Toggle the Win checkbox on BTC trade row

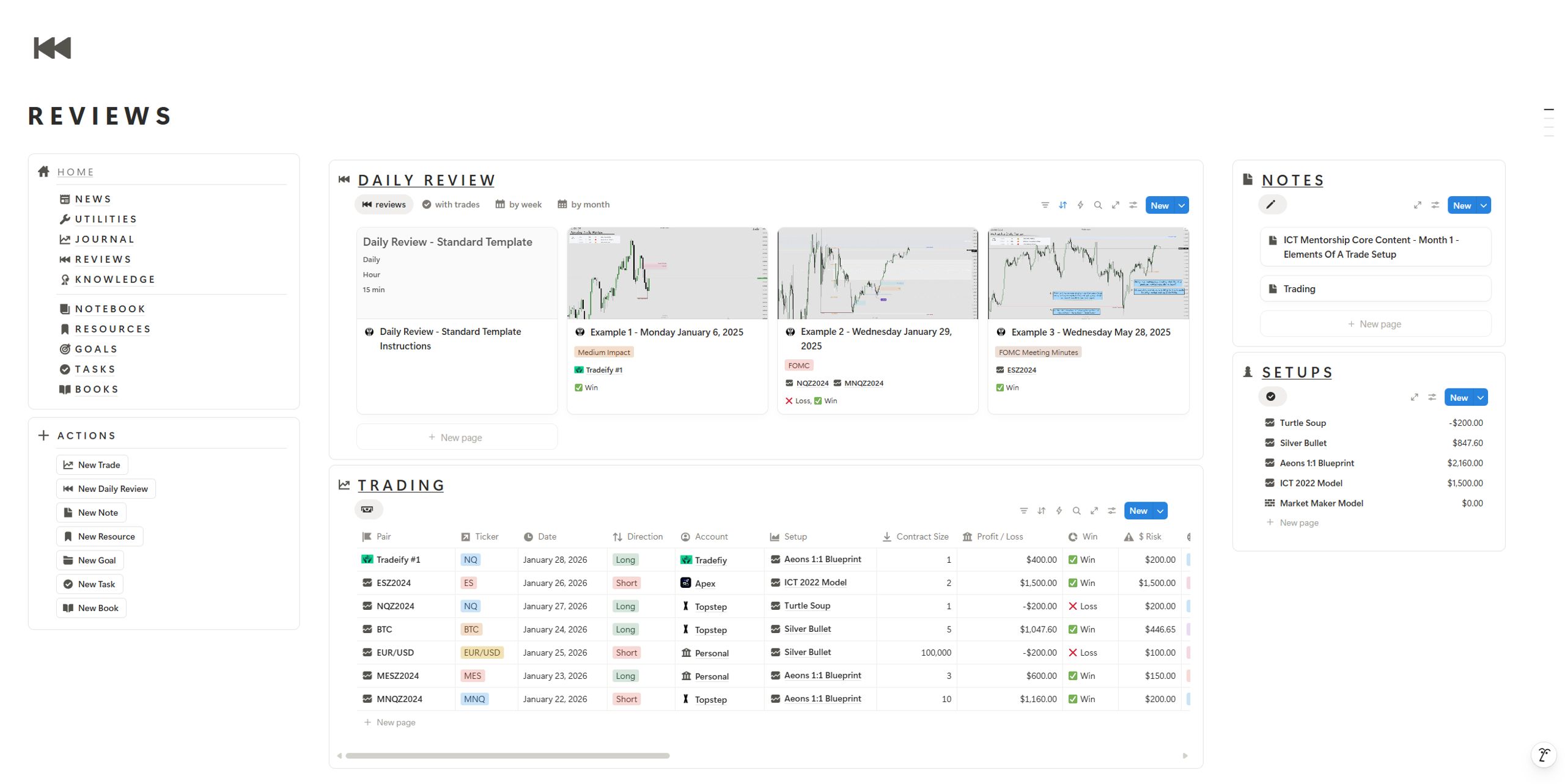click(1073, 629)
